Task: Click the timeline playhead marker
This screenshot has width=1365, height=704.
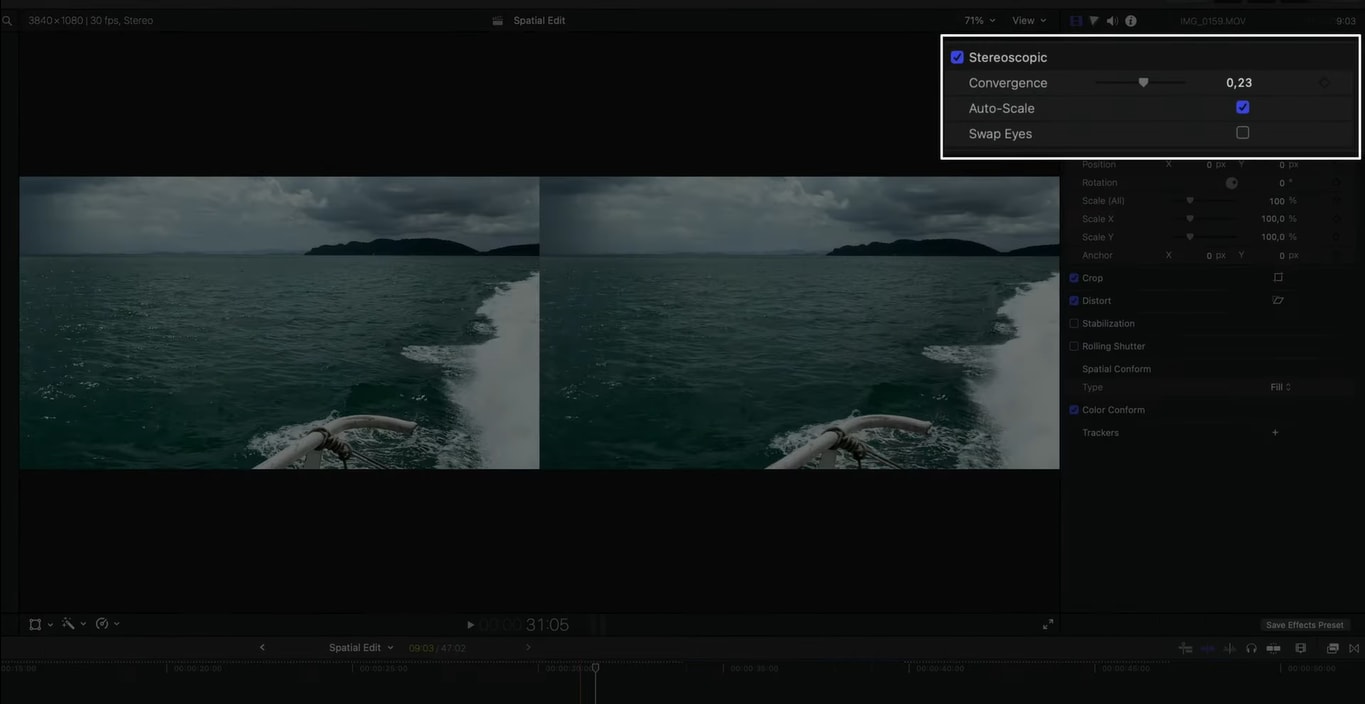Action: click(x=595, y=667)
